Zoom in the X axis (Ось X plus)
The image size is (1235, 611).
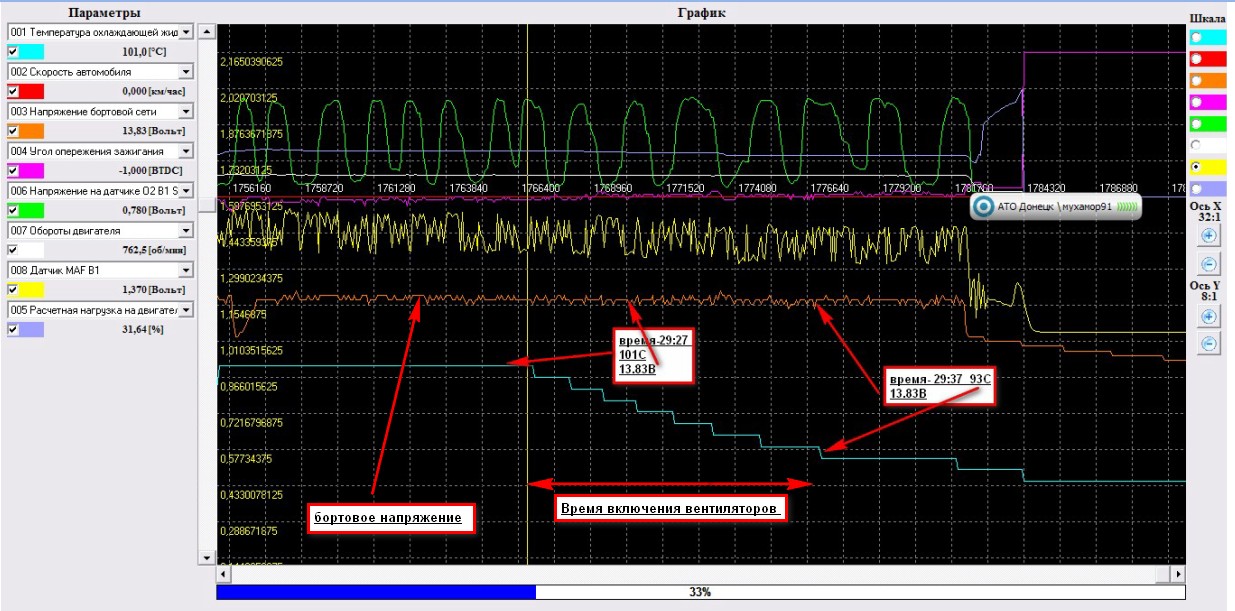coord(1208,236)
